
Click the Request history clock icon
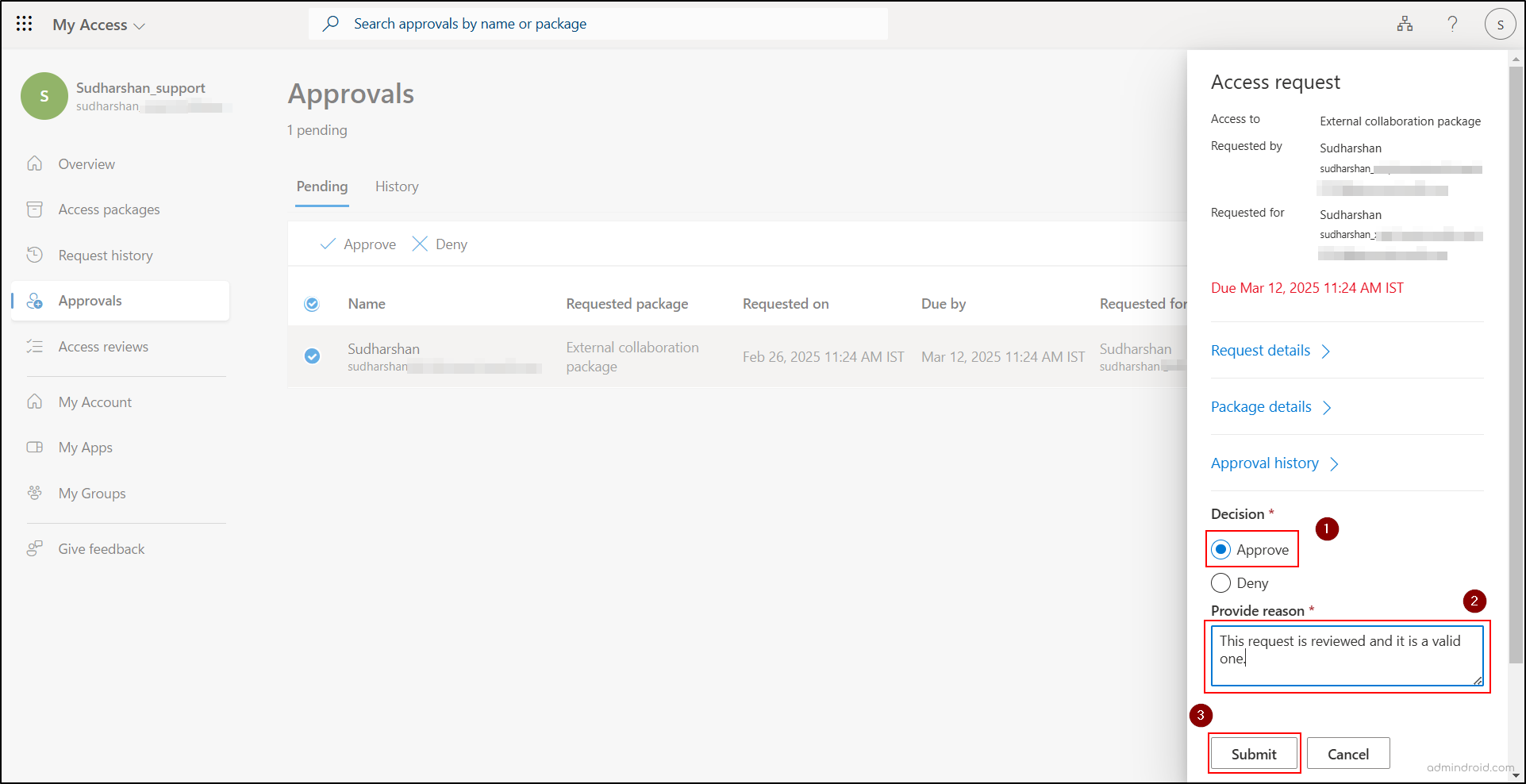(x=35, y=255)
